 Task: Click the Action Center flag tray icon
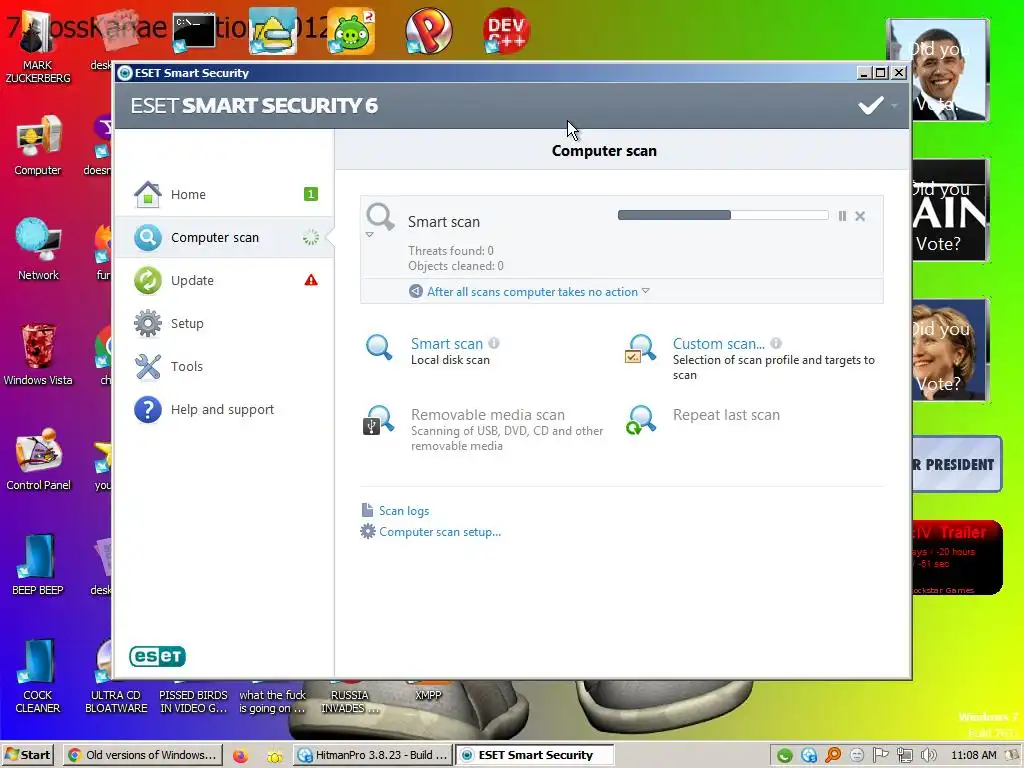(x=880, y=756)
